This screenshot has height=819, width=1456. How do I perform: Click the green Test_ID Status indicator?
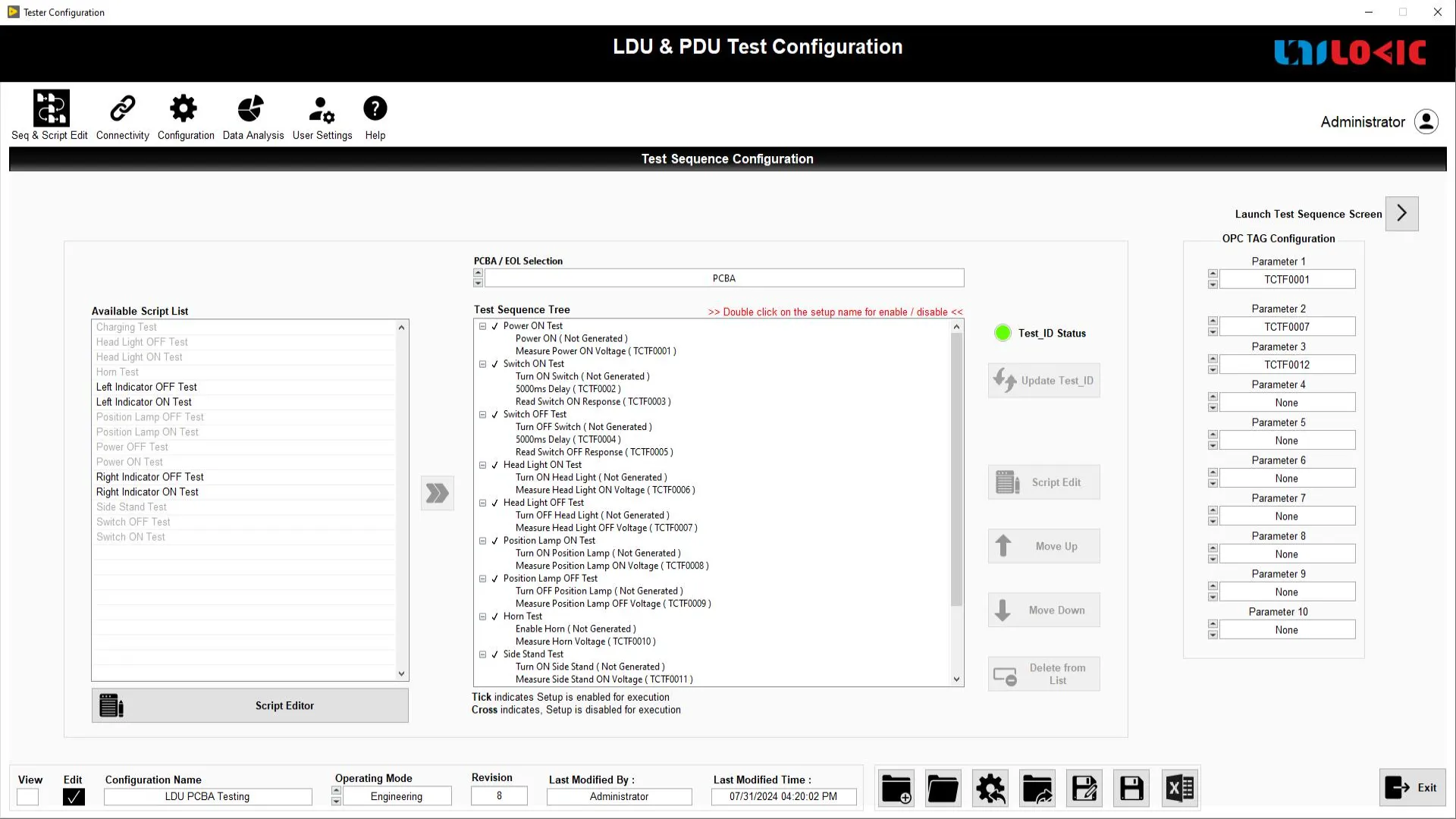(1003, 333)
